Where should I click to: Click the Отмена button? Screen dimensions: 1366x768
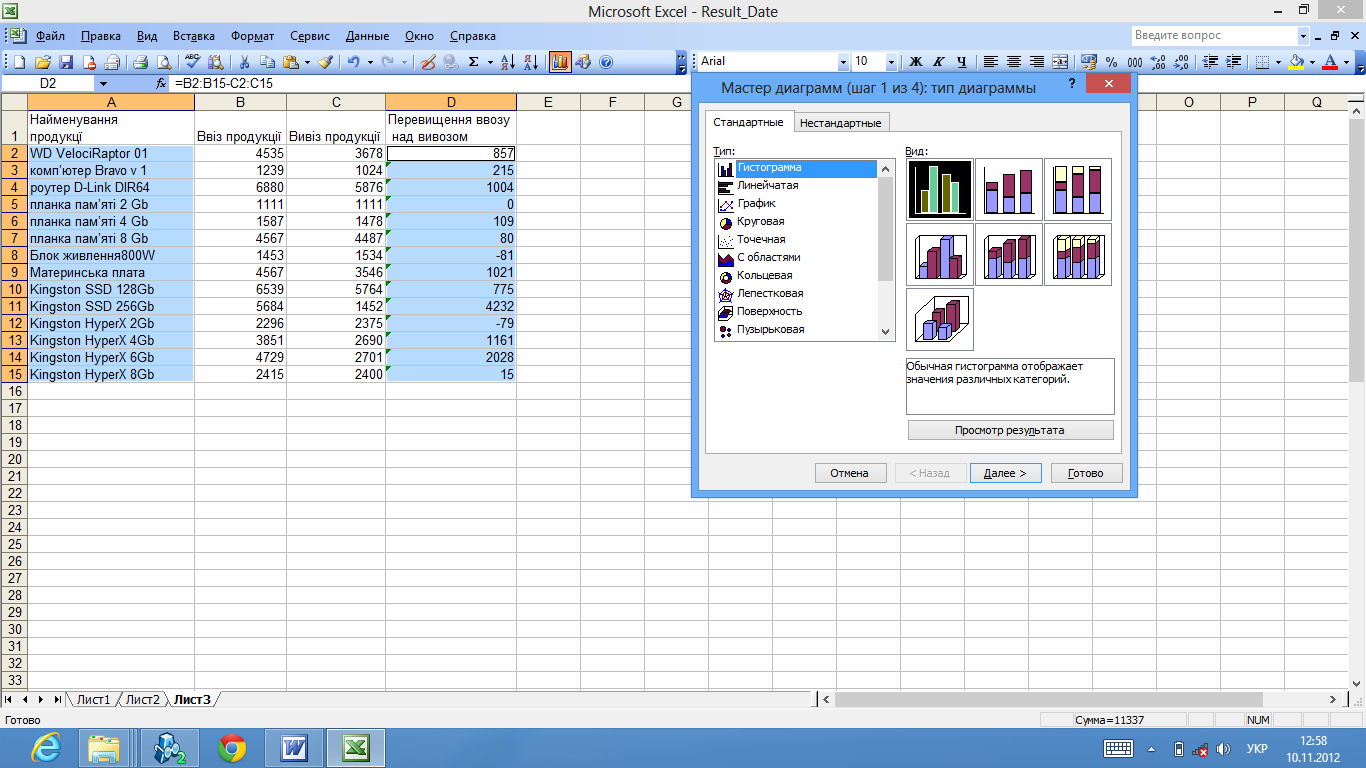849,473
